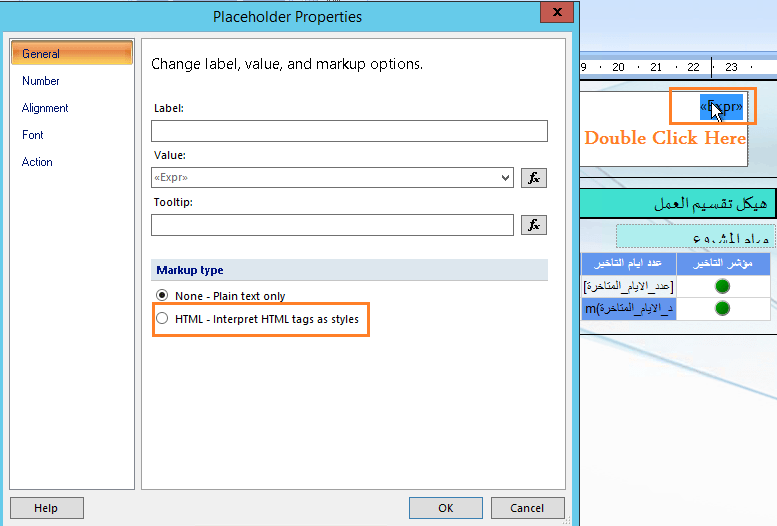Select the [عدد_الايام_المتاخرة] table cell
777x526 pixels.
click(629, 286)
